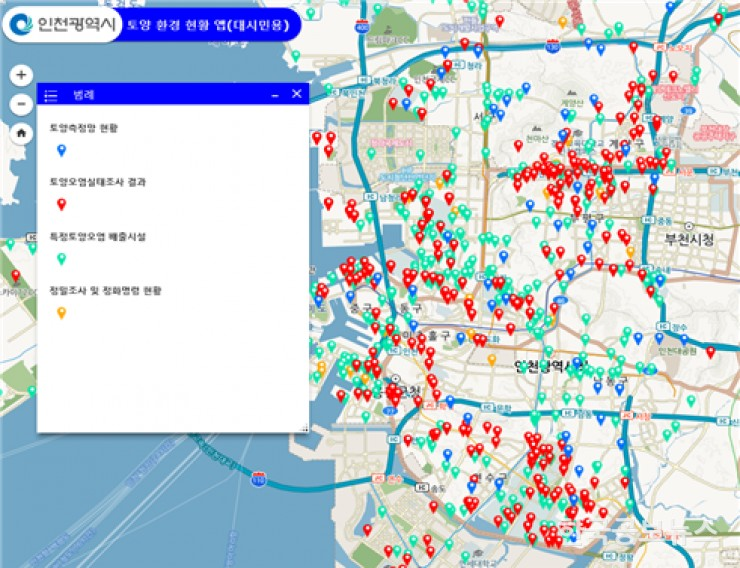The height and width of the screenshot is (568, 740).
Task: Click the 범례 panel title text
Action: (84, 94)
